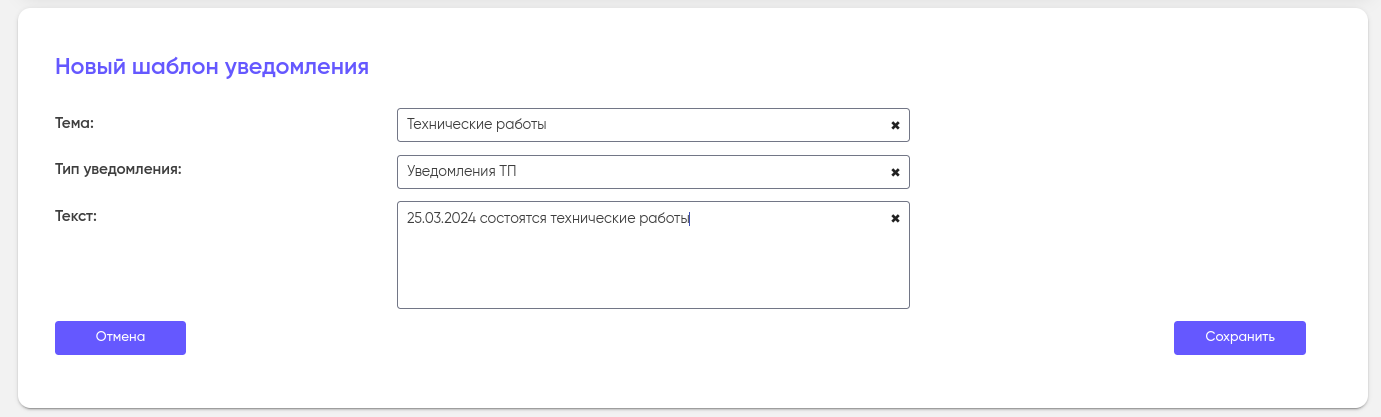Place cursor on word состоятся in message text
1381x417 pixels.
(513, 218)
